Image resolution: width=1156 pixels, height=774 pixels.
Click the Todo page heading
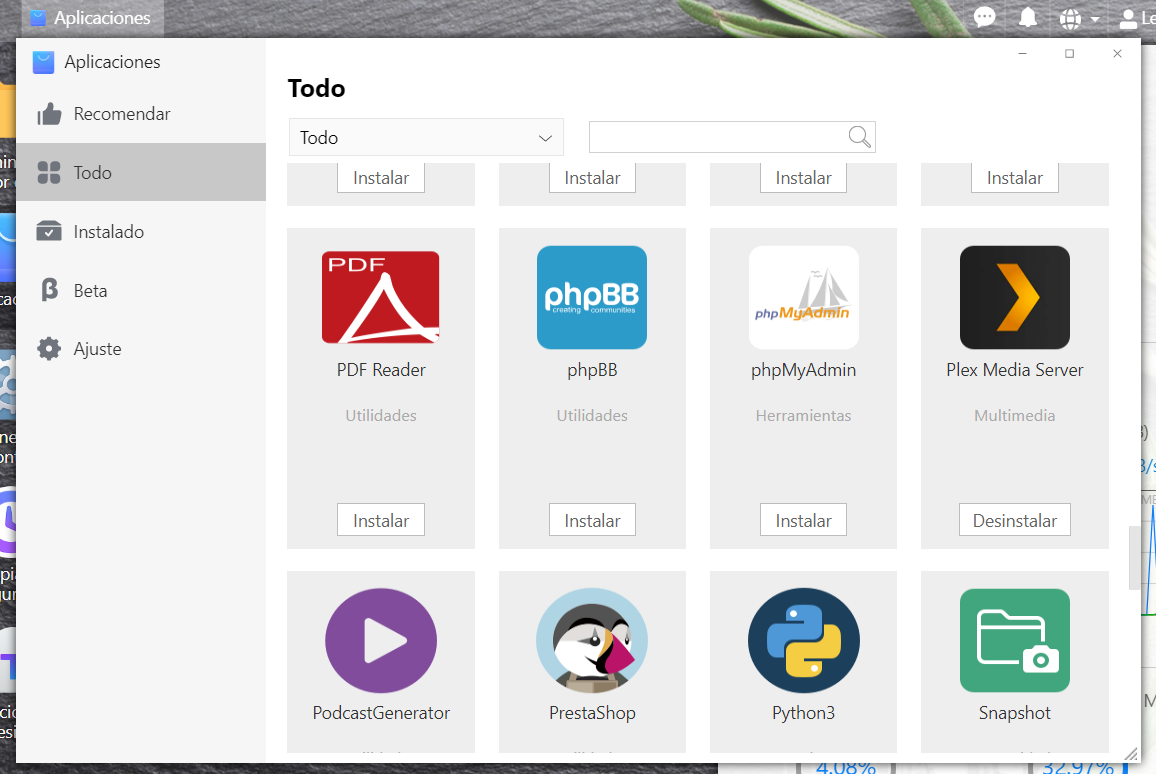coord(316,88)
